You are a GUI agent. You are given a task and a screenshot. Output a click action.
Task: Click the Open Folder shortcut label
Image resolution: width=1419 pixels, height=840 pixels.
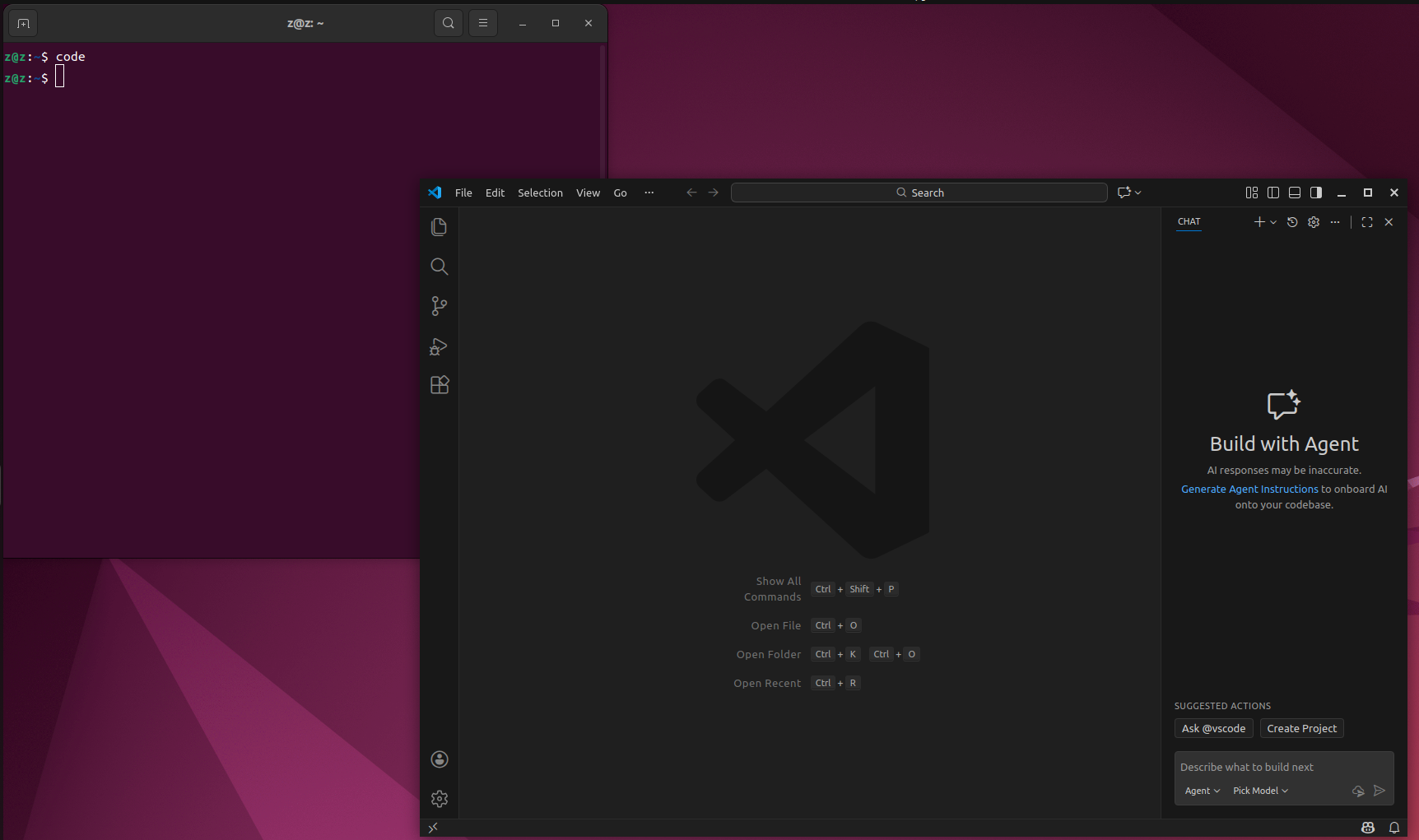(x=769, y=654)
